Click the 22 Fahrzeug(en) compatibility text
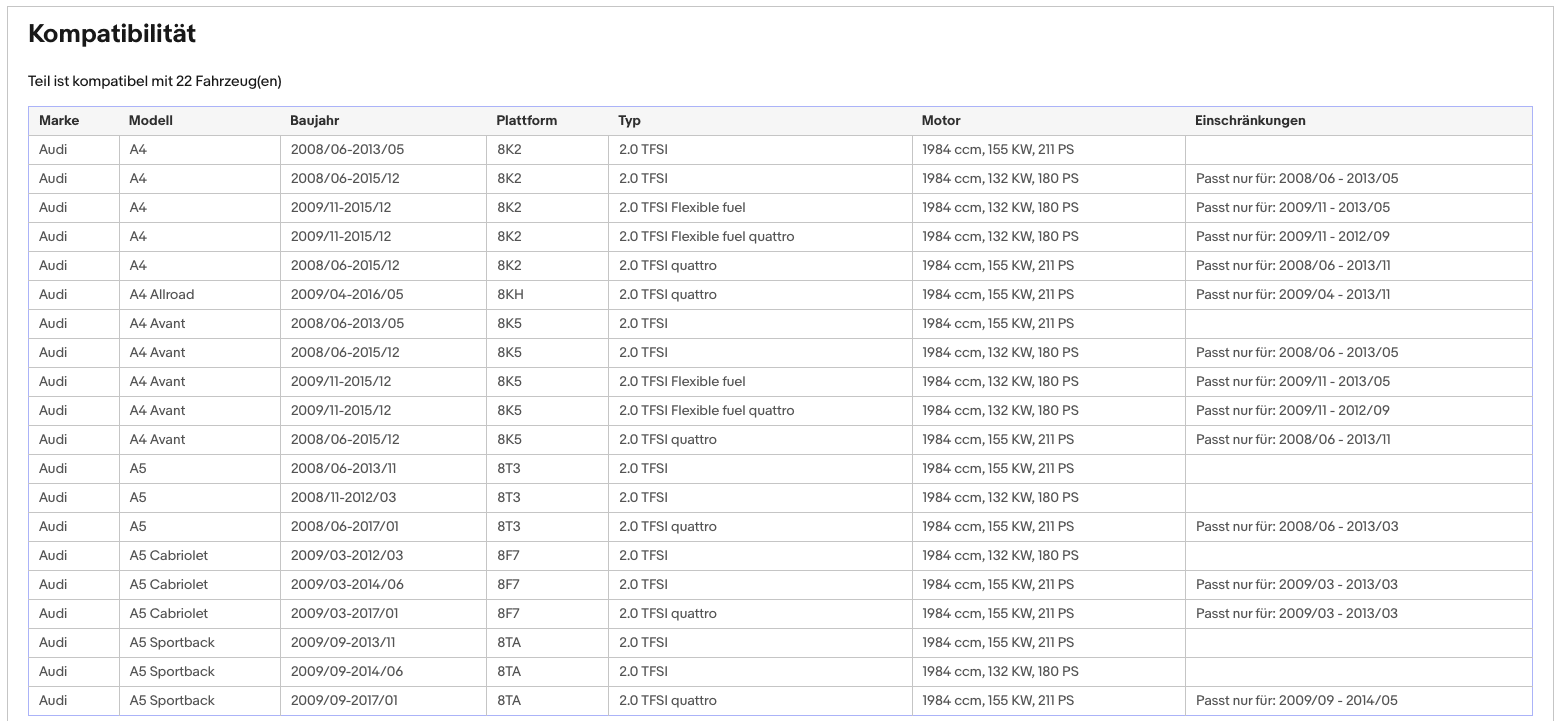The height and width of the screenshot is (721, 1562). (229, 81)
